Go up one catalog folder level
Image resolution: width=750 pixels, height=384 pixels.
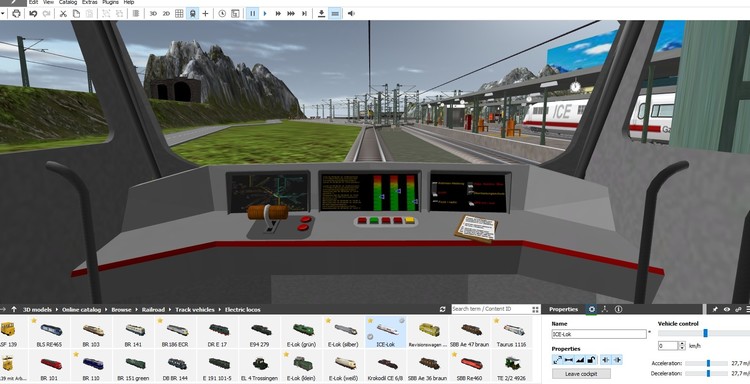point(14,309)
